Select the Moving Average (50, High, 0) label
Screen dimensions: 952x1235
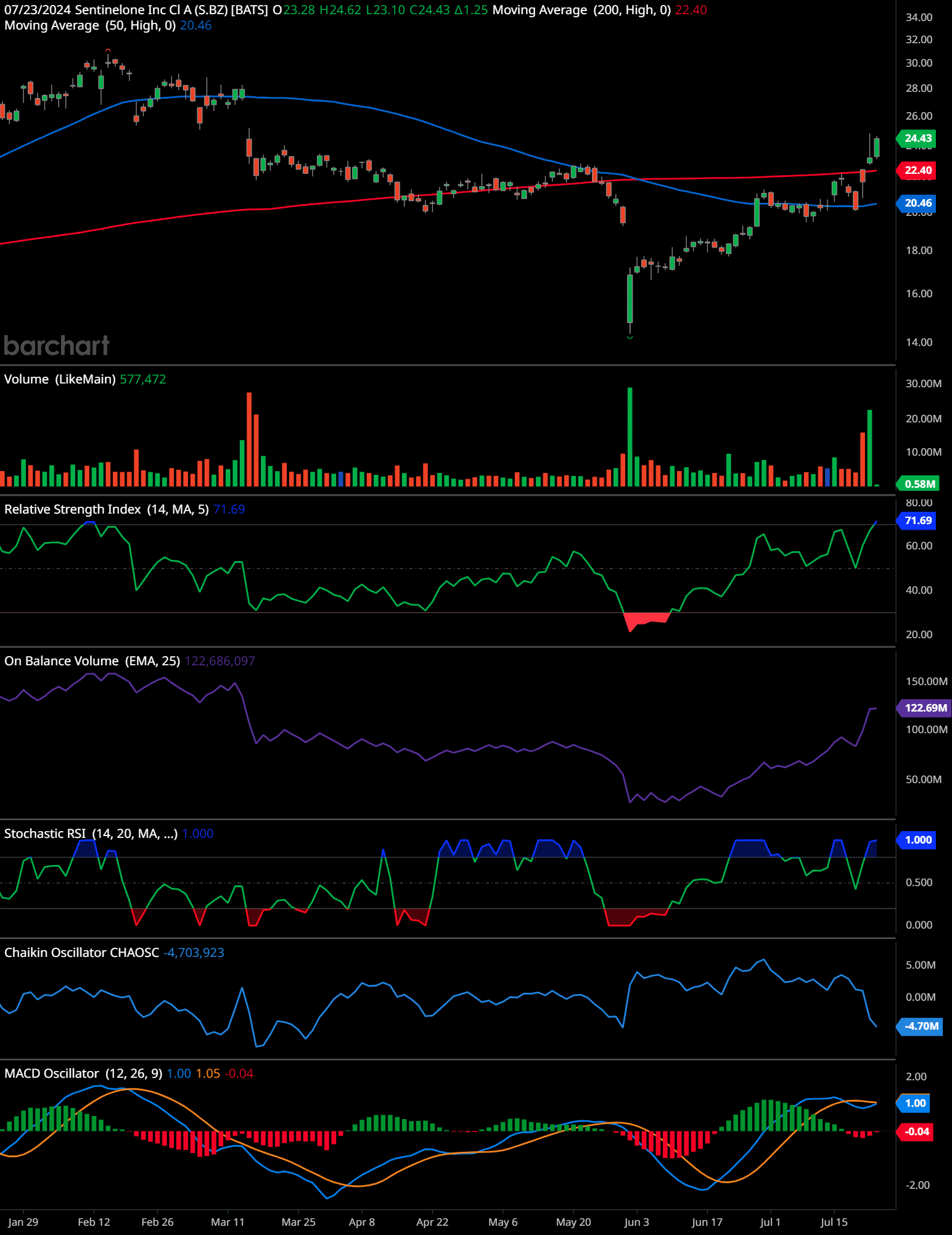(x=90, y=25)
